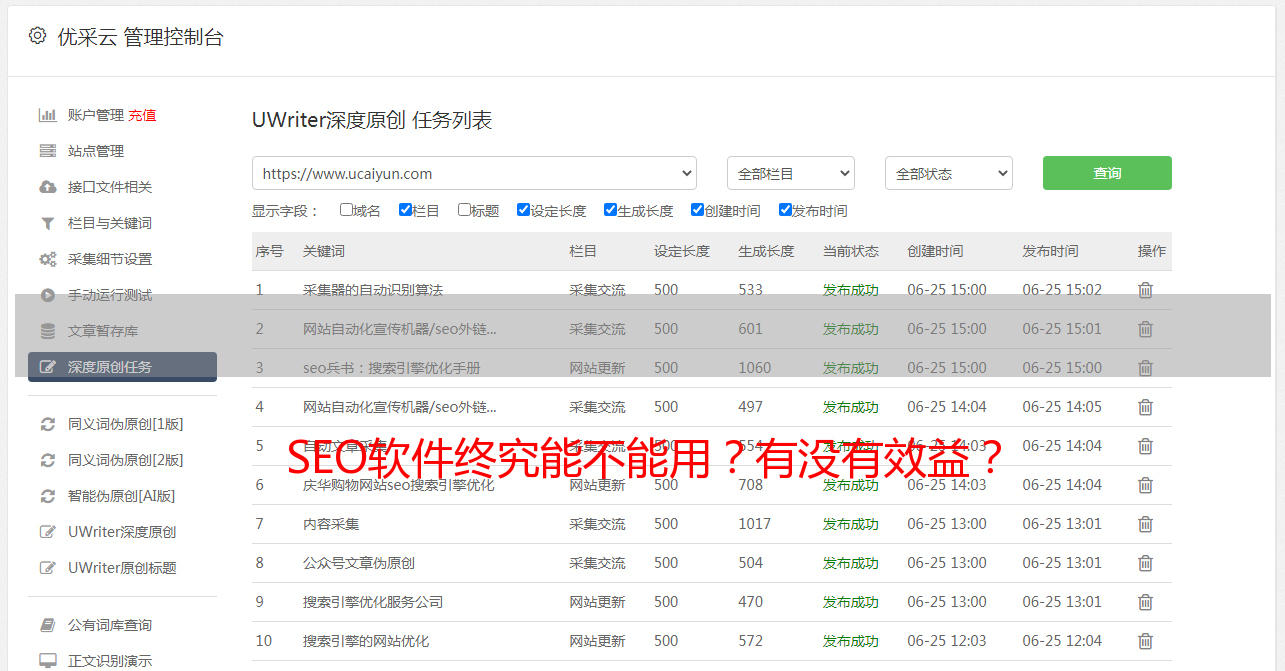Click the 1017 generated length value
The image size is (1285, 671).
(755, 524)
